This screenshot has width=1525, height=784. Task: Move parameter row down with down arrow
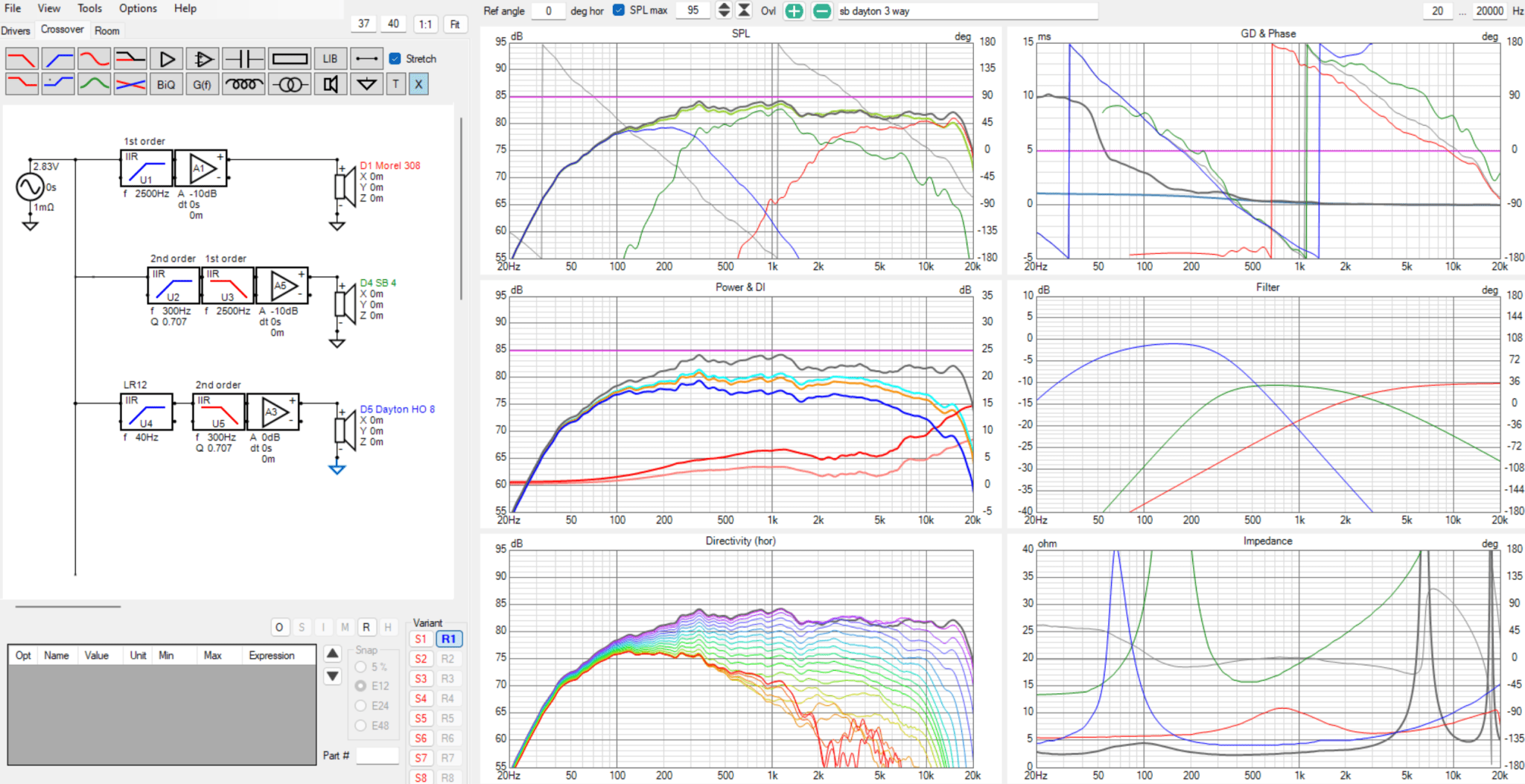[333, 676]
